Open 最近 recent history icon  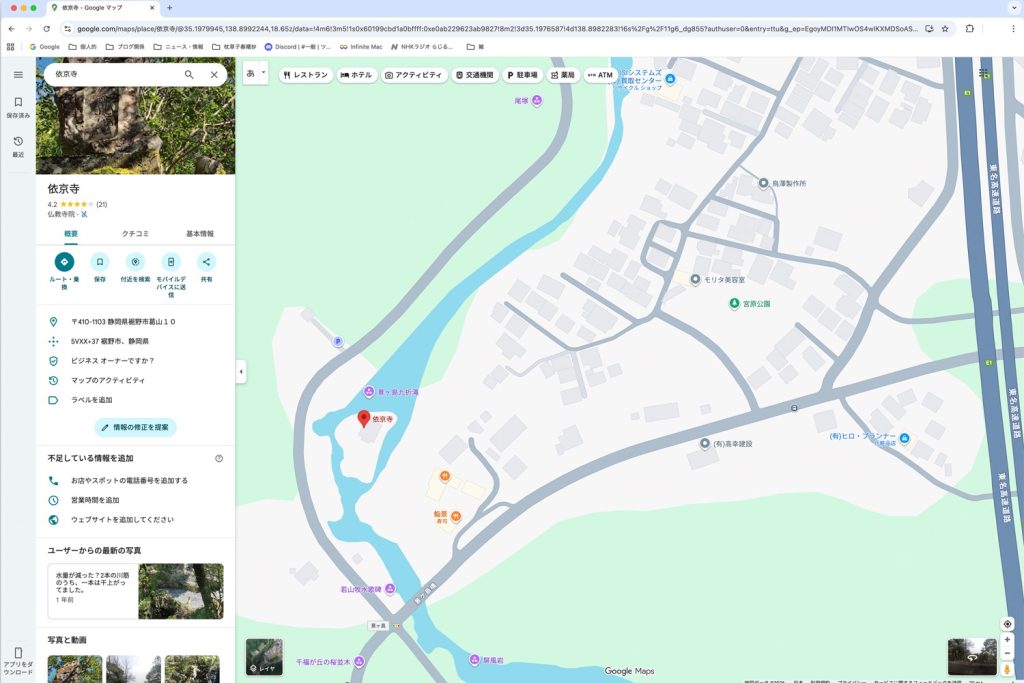point(18,146)
